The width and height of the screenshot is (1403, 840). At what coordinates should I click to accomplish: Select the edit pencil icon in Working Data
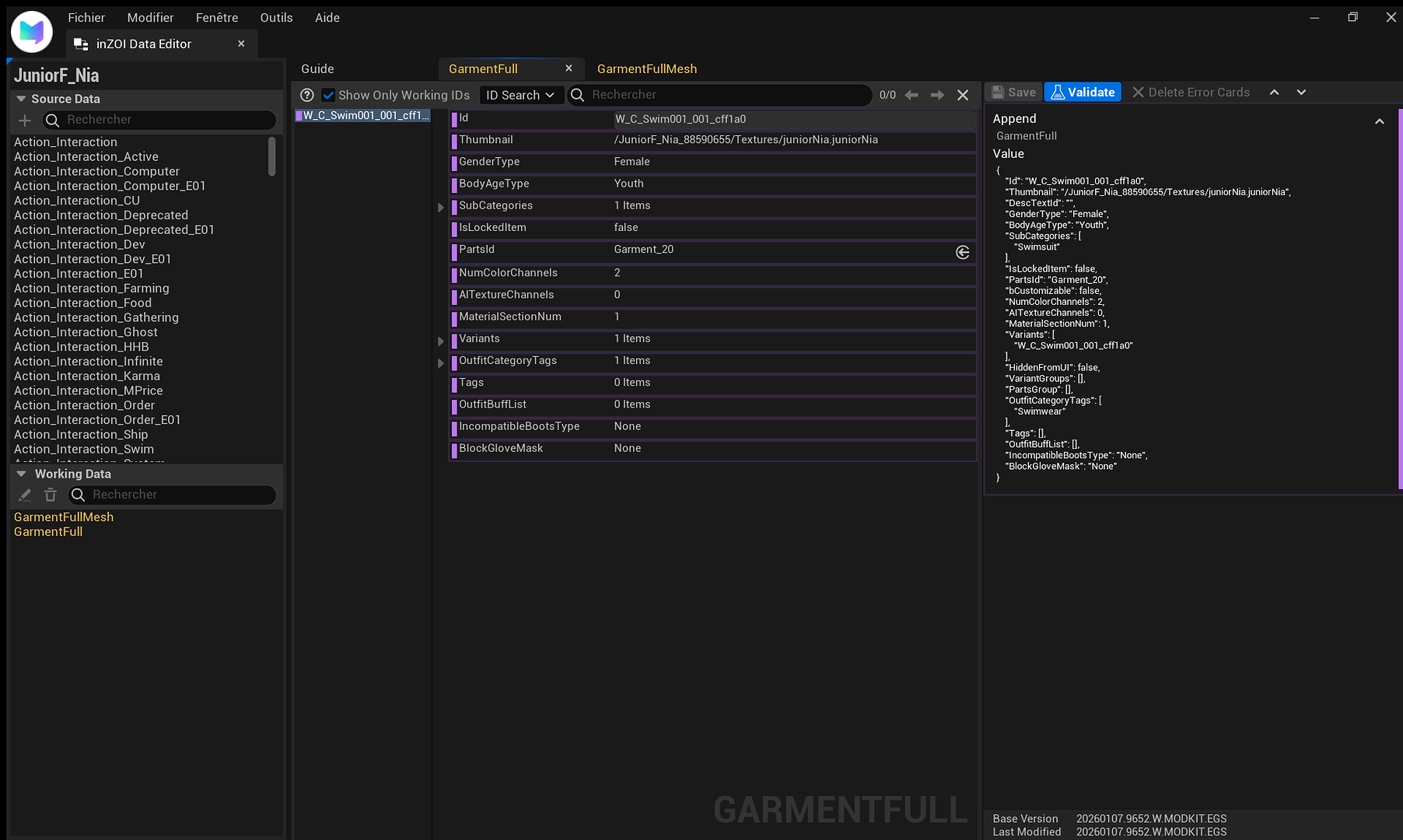click(x=24, y=495)
